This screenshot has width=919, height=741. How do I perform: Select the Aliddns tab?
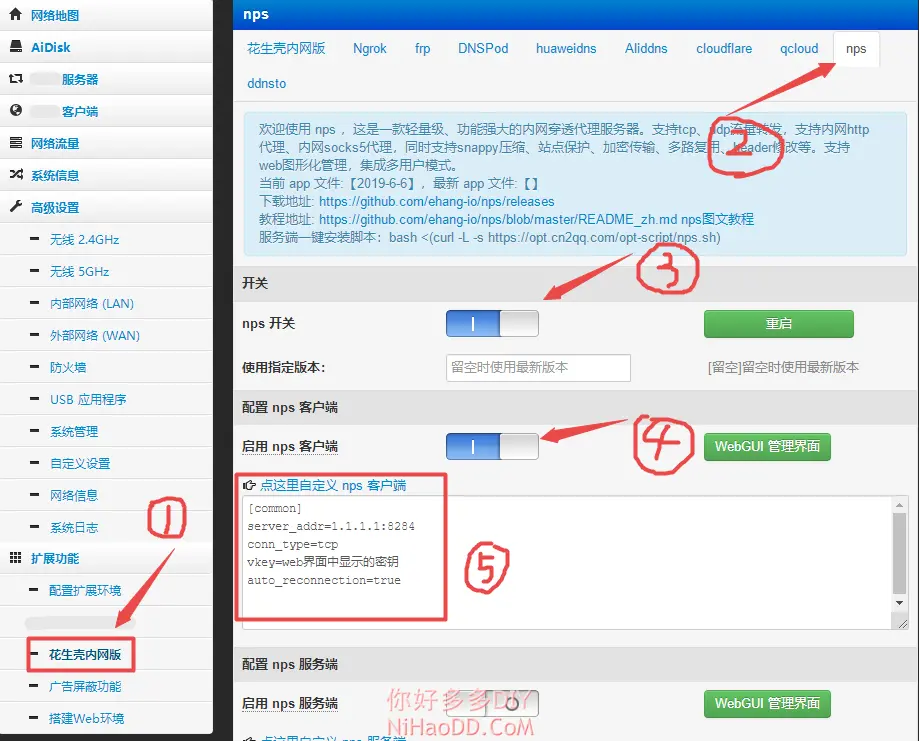(646, 49)
